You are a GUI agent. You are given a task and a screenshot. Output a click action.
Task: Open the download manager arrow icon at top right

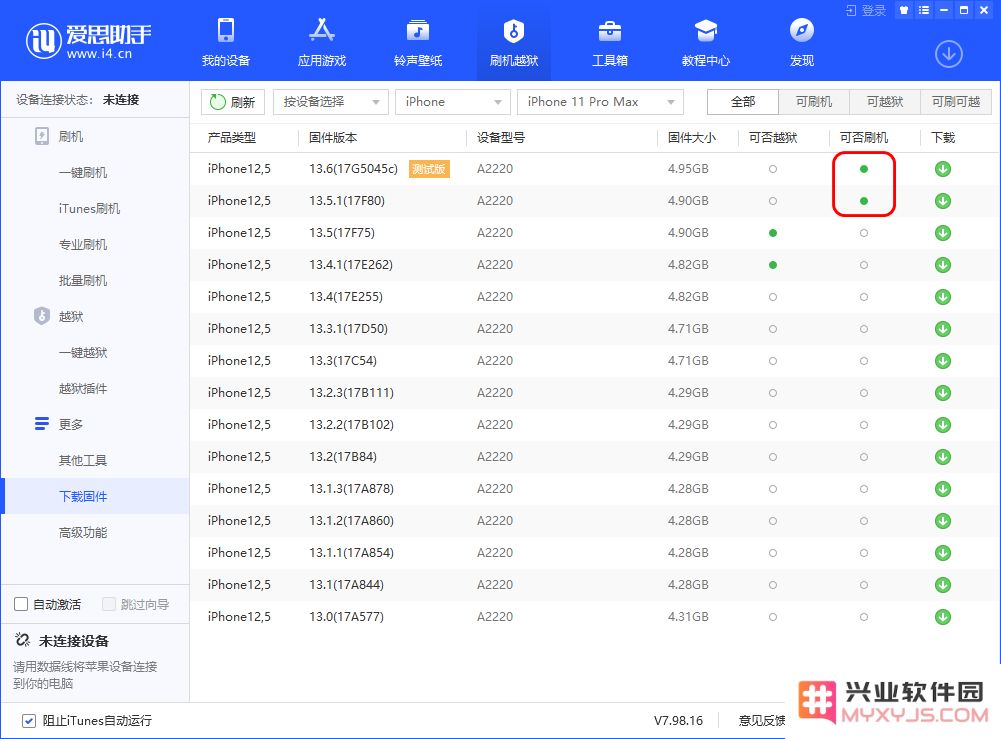[949, 54]
